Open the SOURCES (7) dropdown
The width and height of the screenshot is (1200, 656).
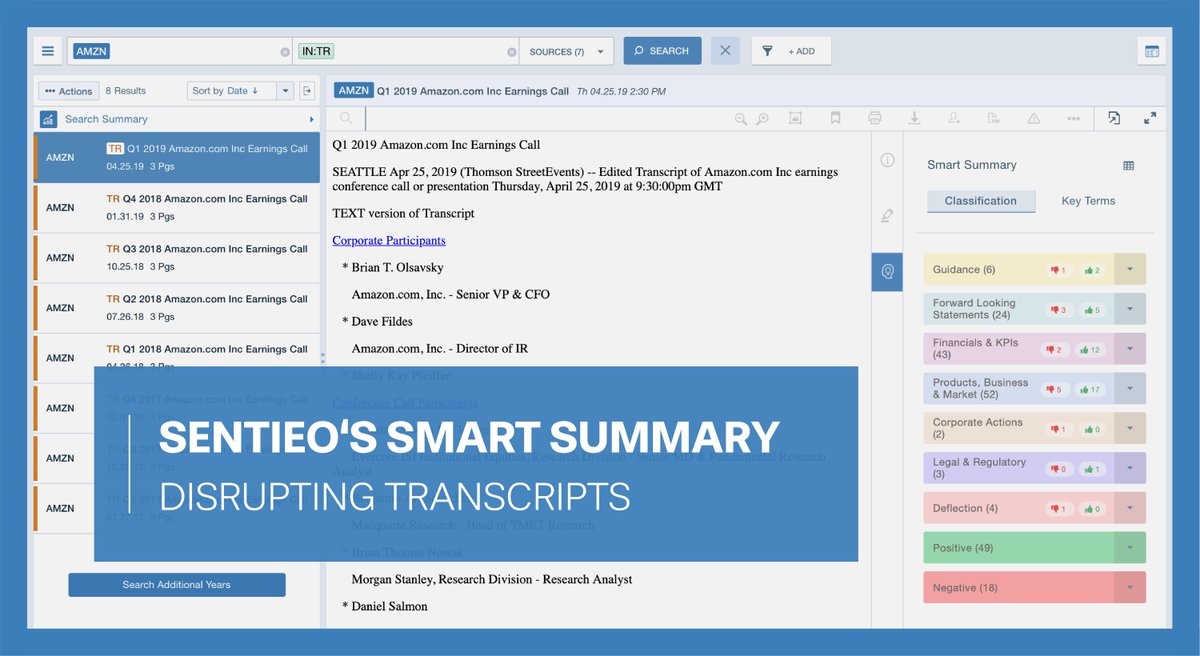(565, 51)
